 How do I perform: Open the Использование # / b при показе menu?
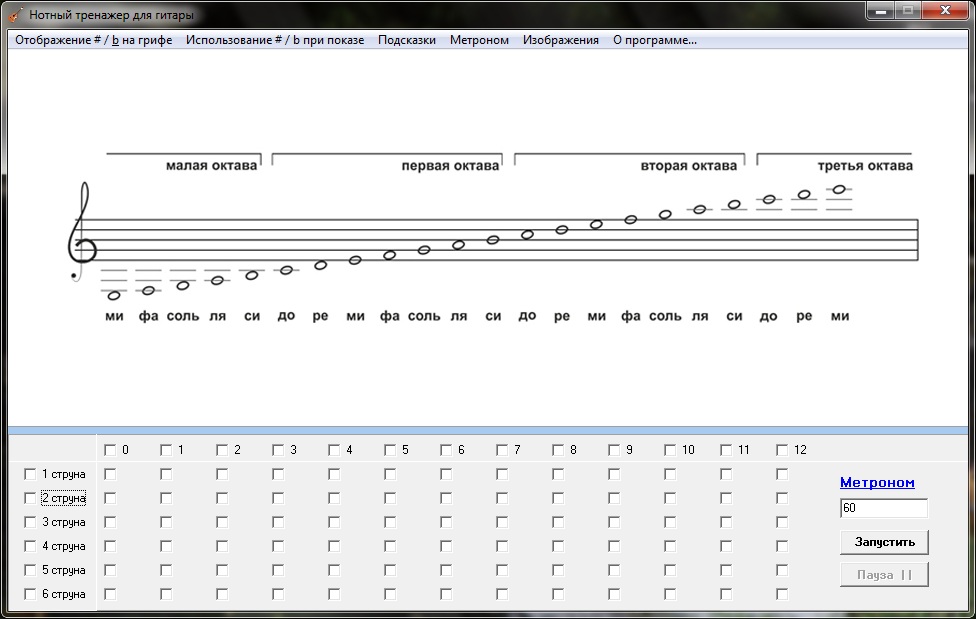point(275,40)
